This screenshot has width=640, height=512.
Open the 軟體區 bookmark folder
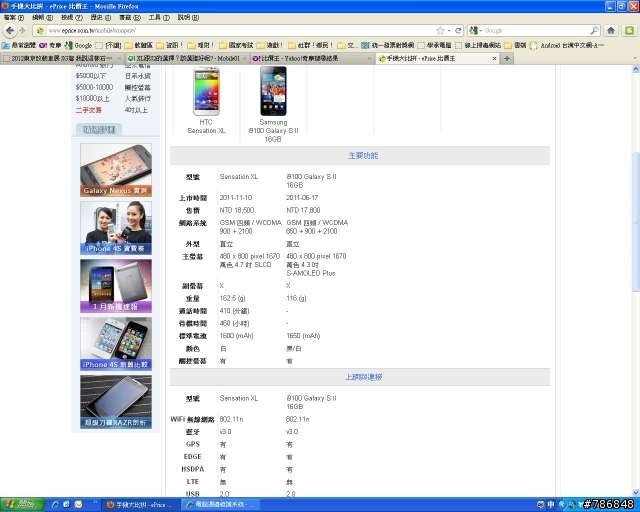click(x=139, y=45)
